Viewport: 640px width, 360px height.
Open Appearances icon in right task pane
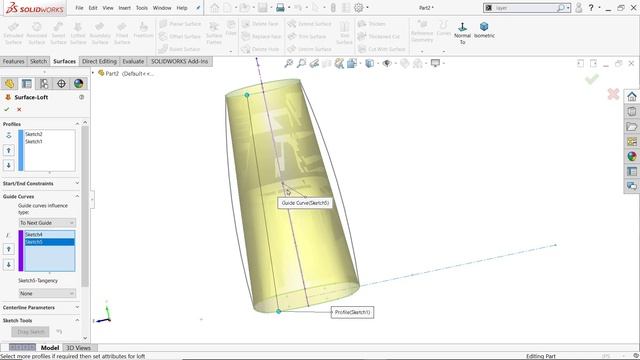[632, 156]
